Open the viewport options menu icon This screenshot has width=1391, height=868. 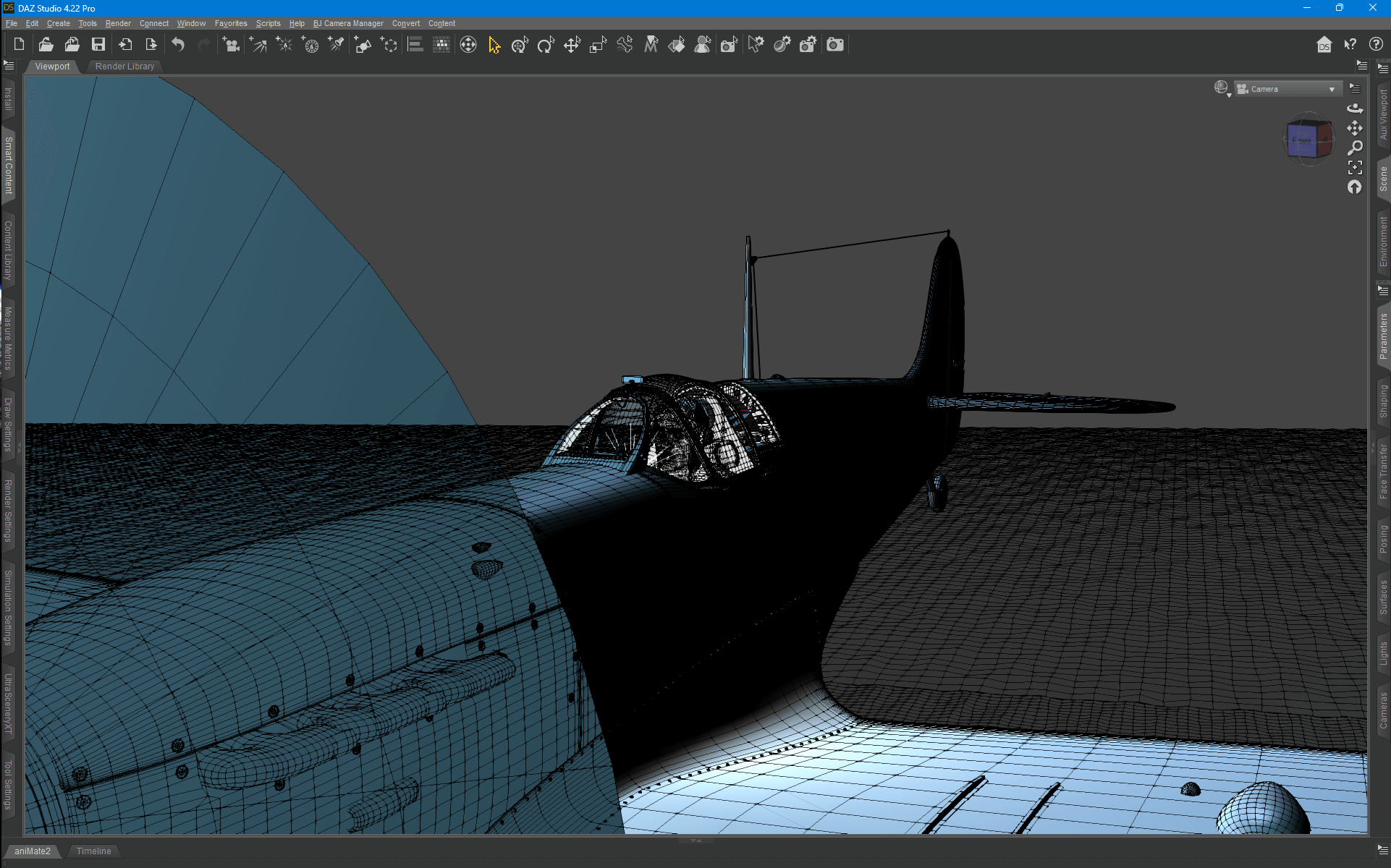pos(1355,88)
